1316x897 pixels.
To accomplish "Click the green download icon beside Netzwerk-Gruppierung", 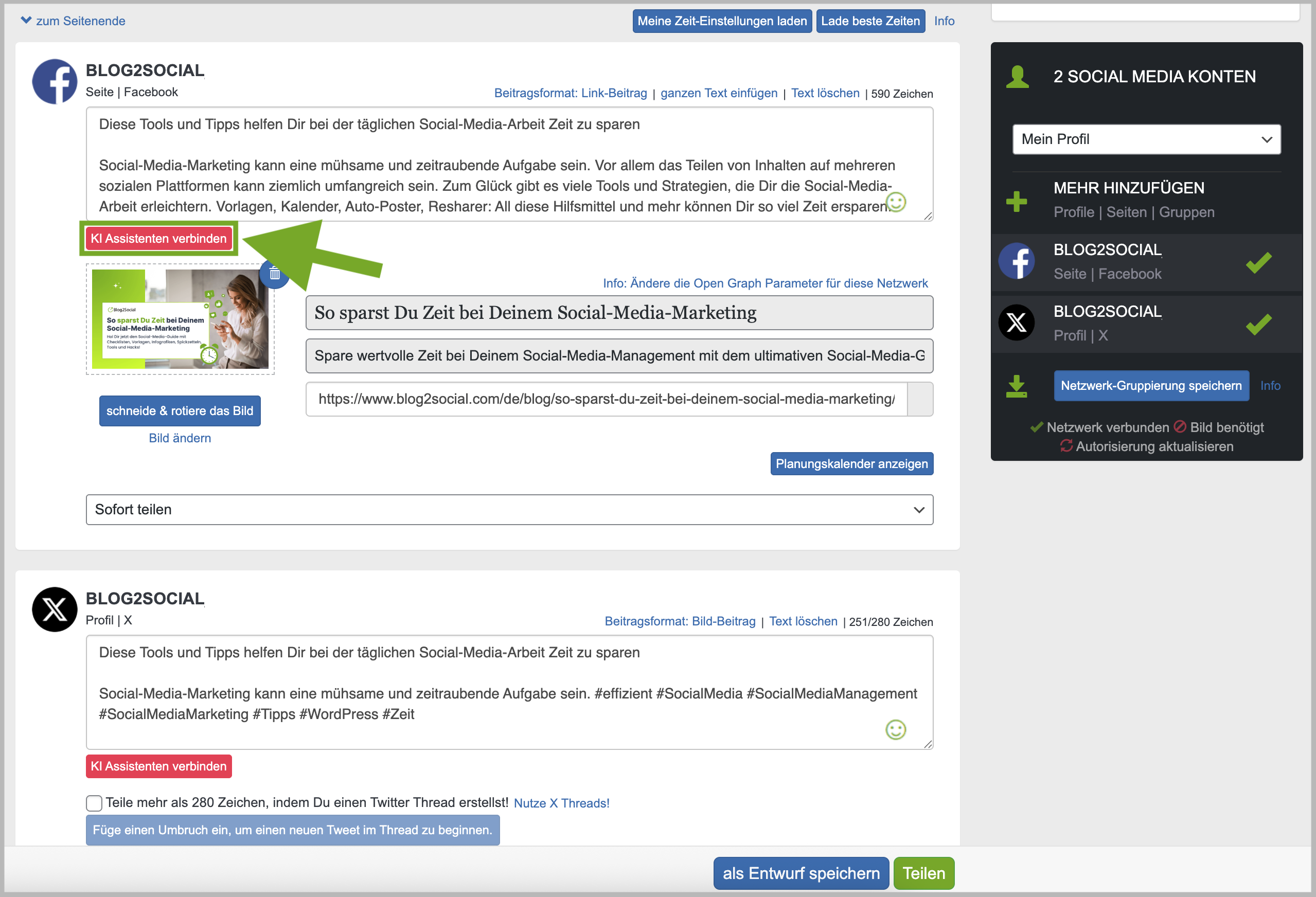I will (1017, 386).
